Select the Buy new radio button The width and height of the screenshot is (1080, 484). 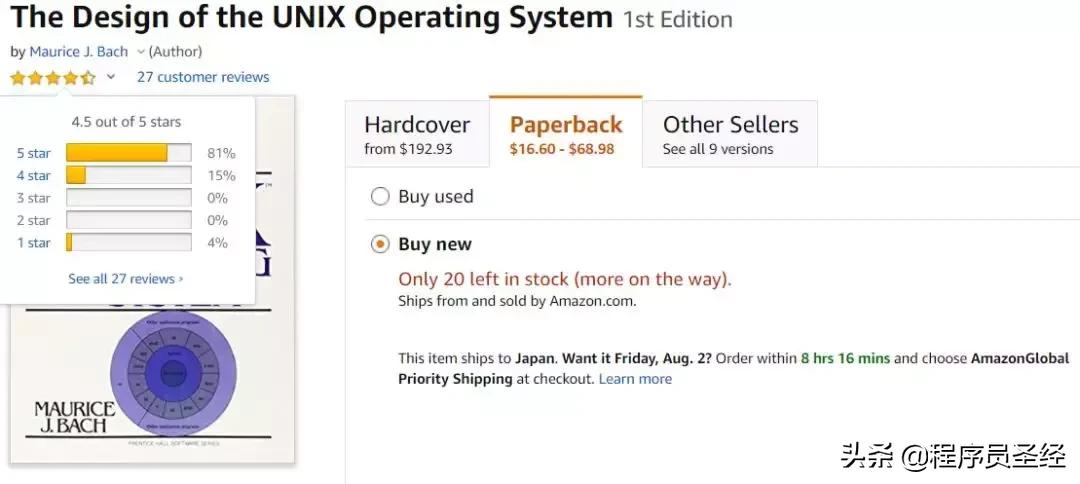(x=380, y=244)
